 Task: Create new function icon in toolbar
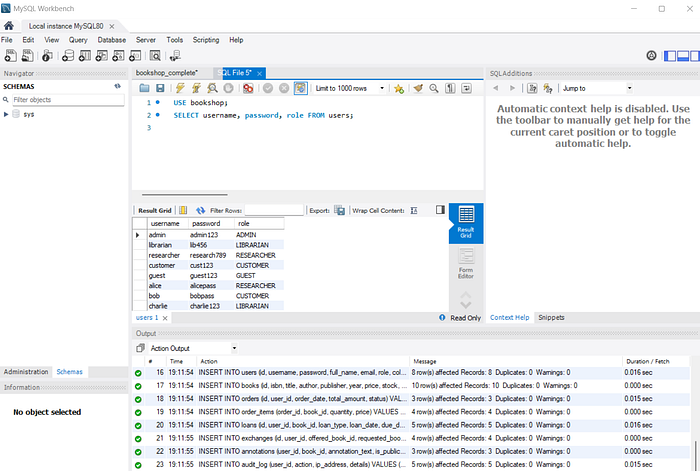pos(135,56)
